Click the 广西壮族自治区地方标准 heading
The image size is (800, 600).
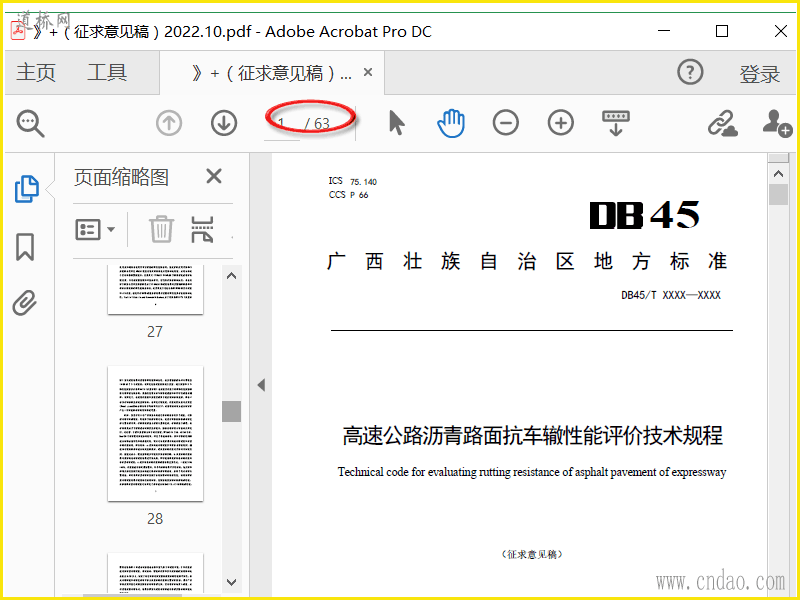click(527, 261)
